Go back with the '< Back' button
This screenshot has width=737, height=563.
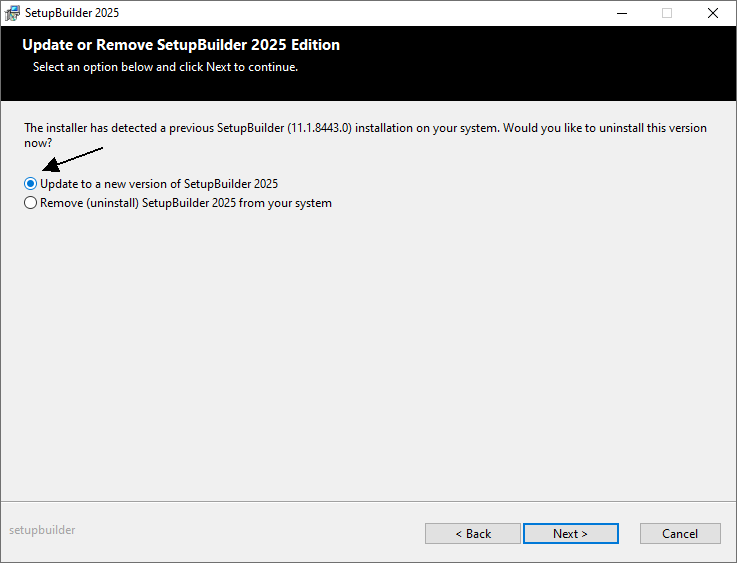pos(473,533)
